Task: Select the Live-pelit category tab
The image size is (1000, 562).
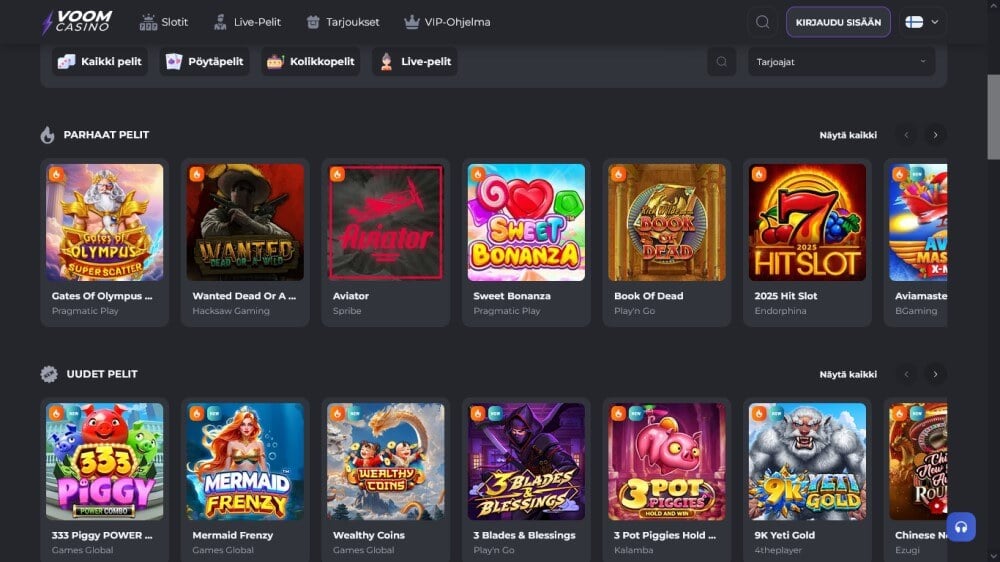Action: 415,62
